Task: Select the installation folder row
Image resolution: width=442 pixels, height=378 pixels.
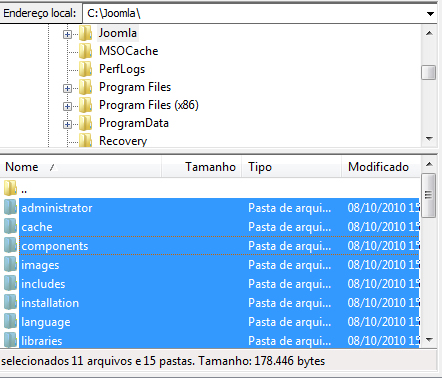Action: pyautogui.click(x=210, y=303)
